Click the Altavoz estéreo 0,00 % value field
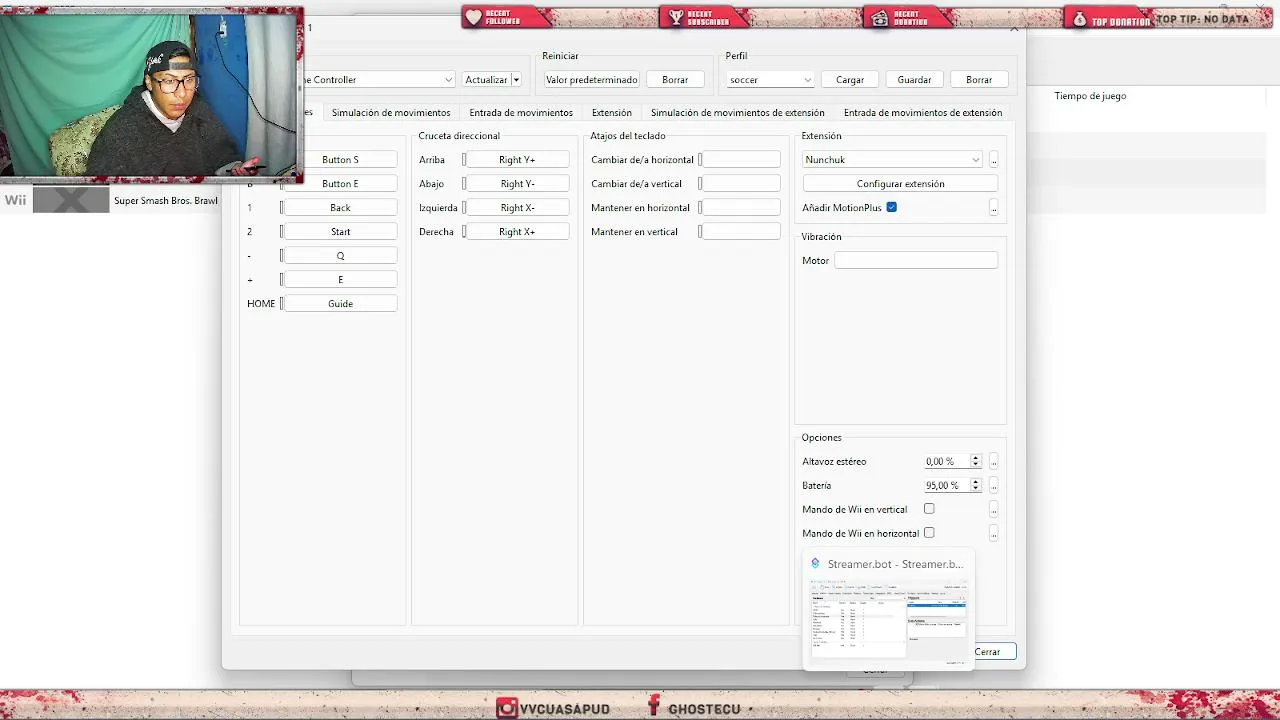 coord(947,462)
